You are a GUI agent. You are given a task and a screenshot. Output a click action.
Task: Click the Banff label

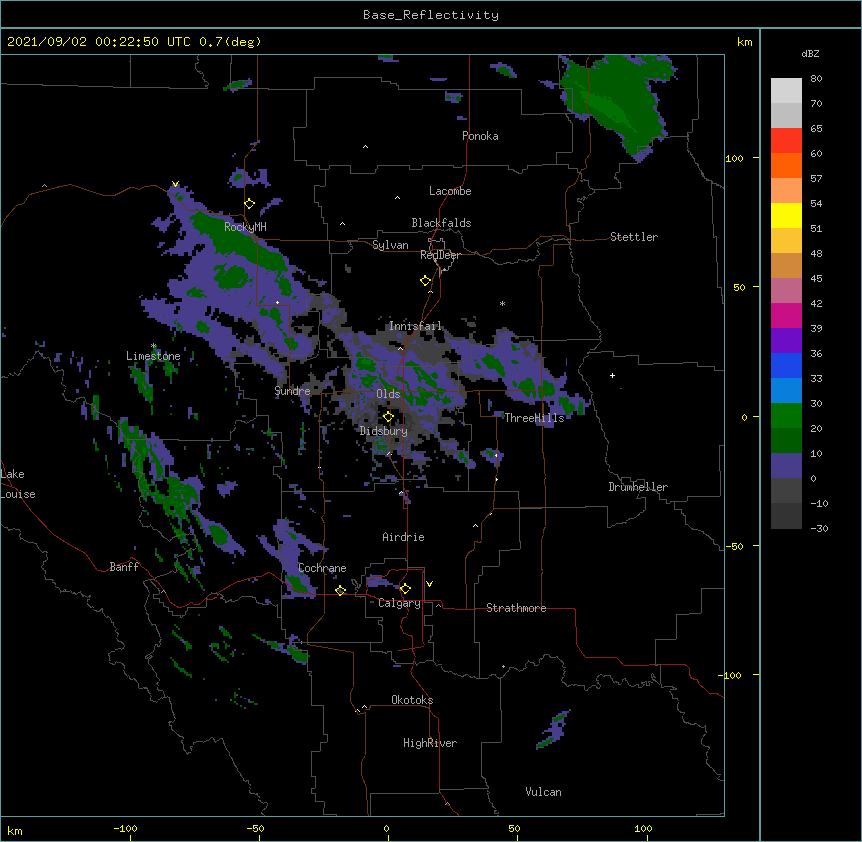point(124,567)
